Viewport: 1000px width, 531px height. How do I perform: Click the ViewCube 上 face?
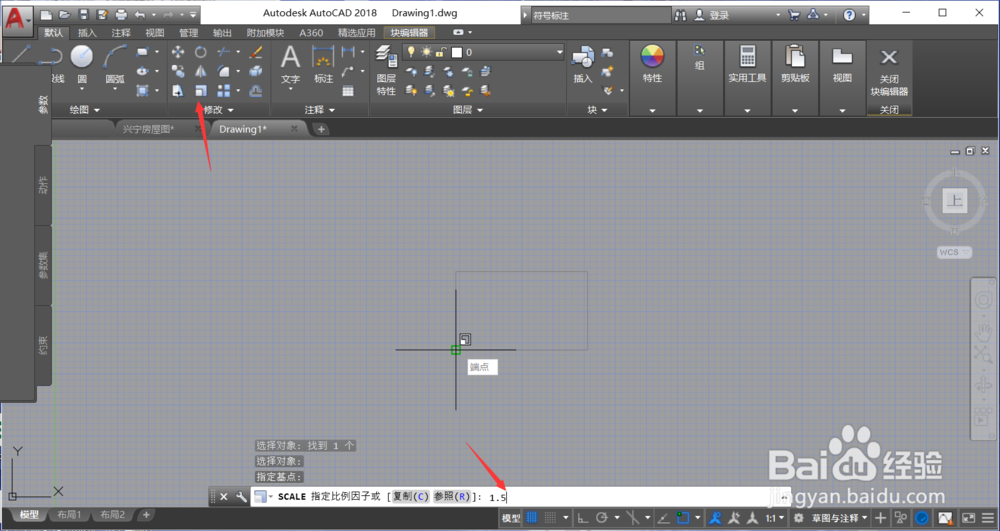click(x=955, y=201)
